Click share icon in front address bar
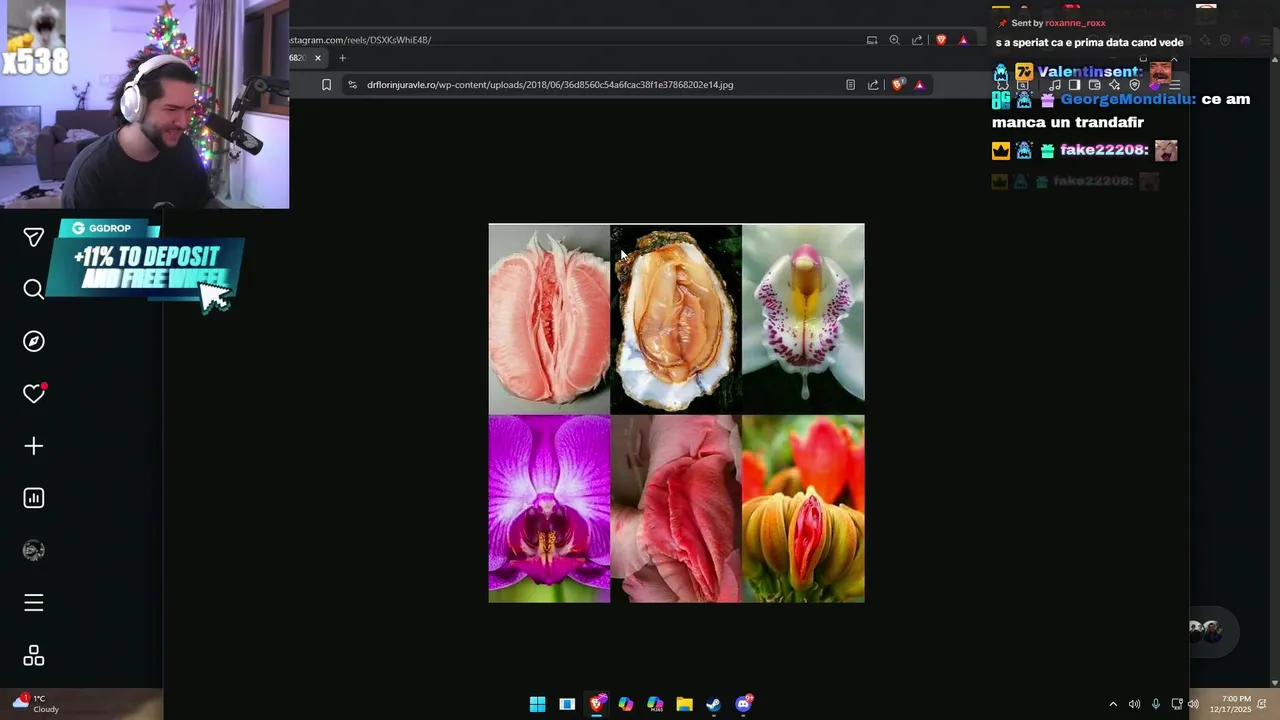 pos(873,85)
